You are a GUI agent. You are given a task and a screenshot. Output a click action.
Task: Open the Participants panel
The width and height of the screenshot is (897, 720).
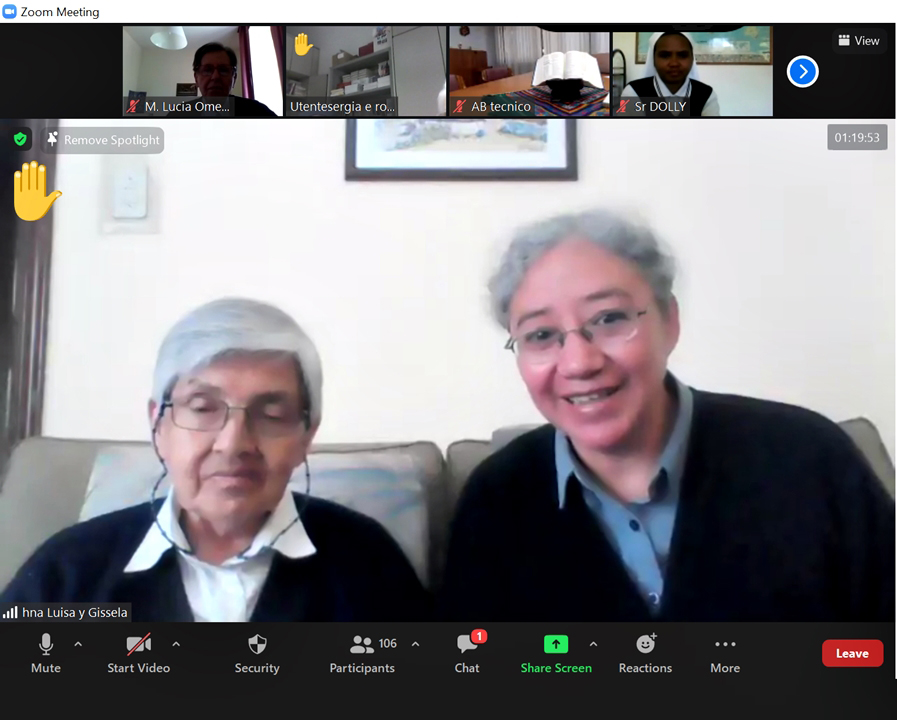pyautogui.click(x=362, y=653)
